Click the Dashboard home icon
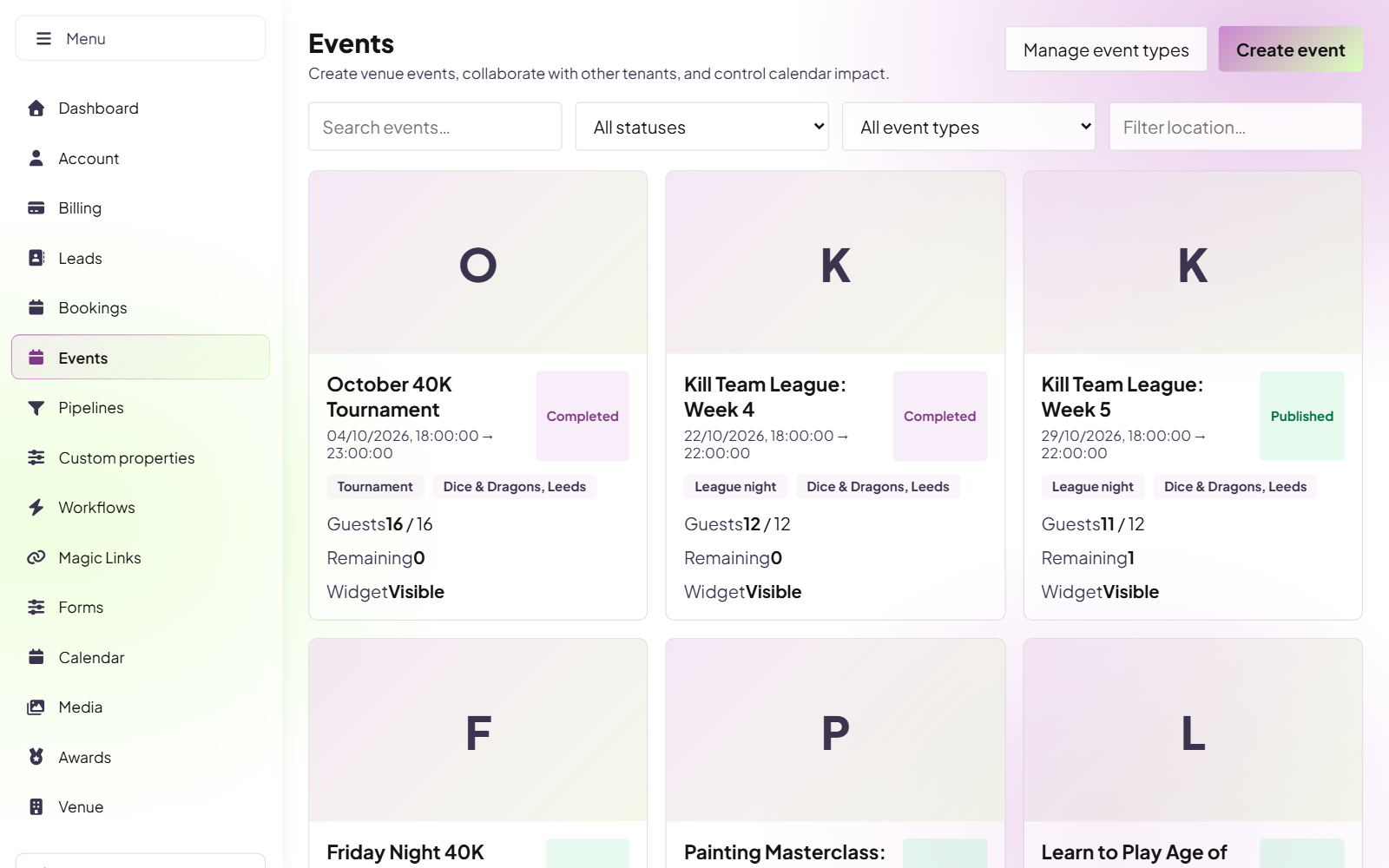Image resolution: width=1389 pixels, height=868 pixels. coord(36,108)
